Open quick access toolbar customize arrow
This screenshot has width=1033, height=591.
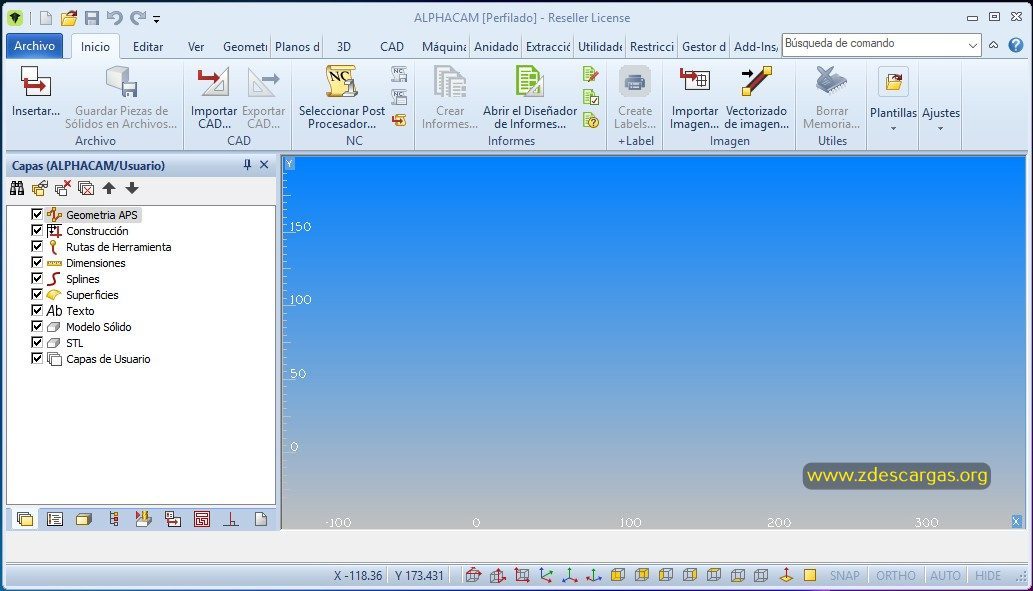(x=157, y=19)
